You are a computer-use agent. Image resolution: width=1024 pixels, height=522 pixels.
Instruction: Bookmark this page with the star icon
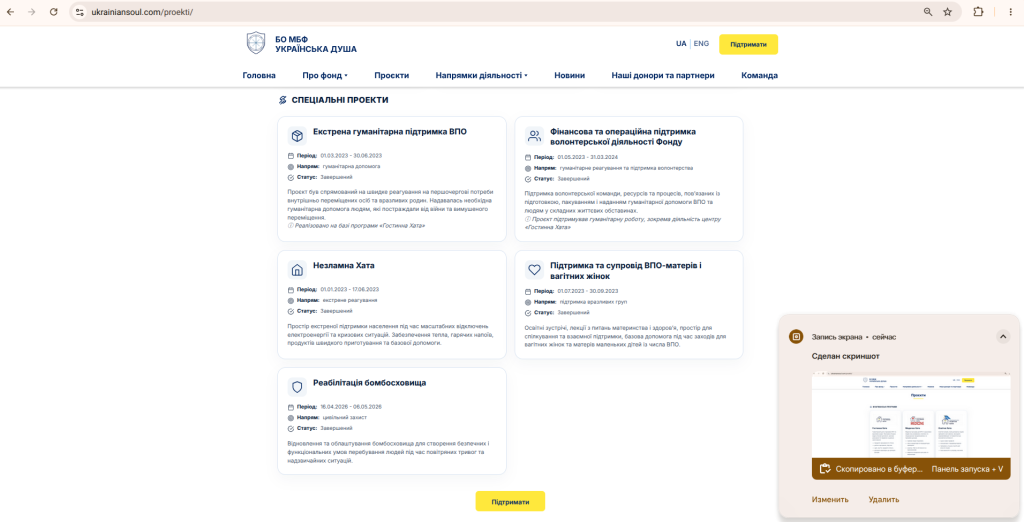[947, 12]
